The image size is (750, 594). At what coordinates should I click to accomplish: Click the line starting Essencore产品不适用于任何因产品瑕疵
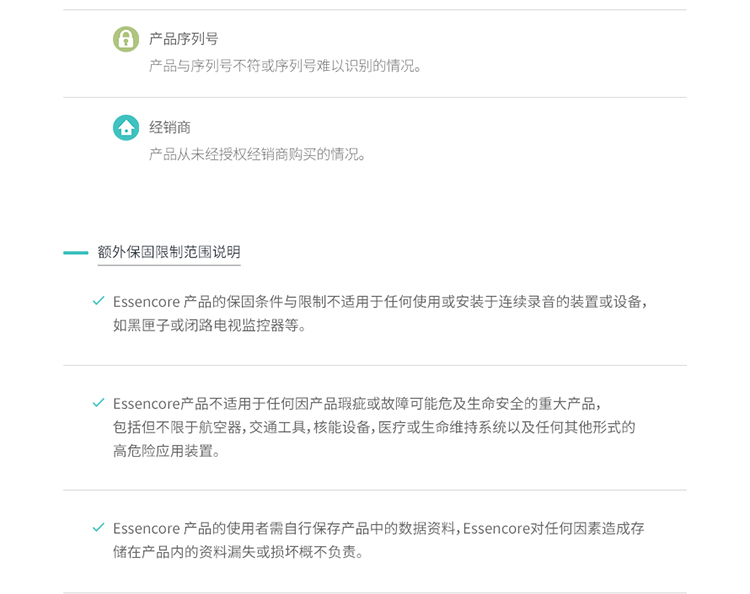tap(356, 403)
